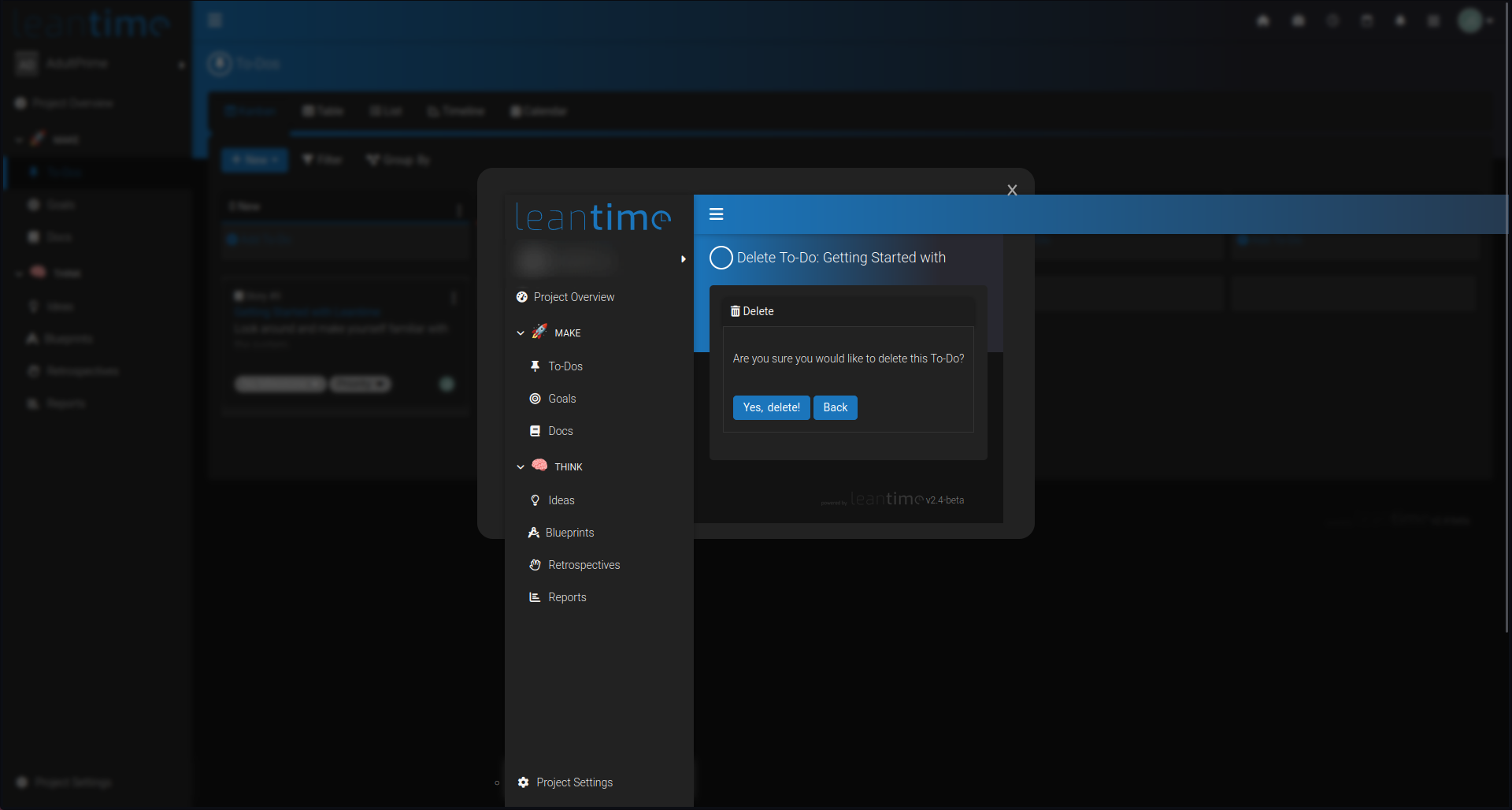Open Retrospectives in the THINK section
Viewport: 1512px width, 810px height.
coord(583,565)
